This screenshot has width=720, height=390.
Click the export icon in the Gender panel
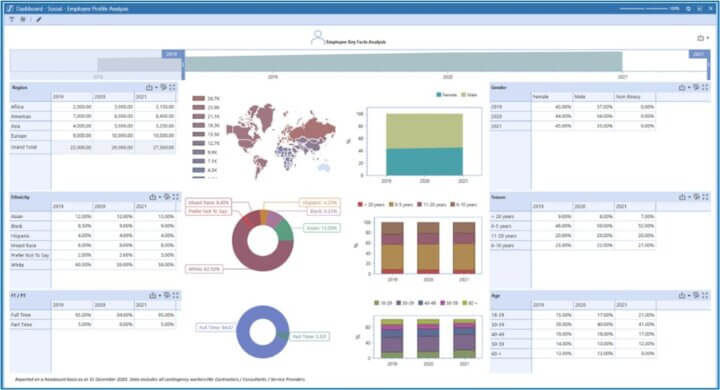pyautogui.click(x=682, y=87)
